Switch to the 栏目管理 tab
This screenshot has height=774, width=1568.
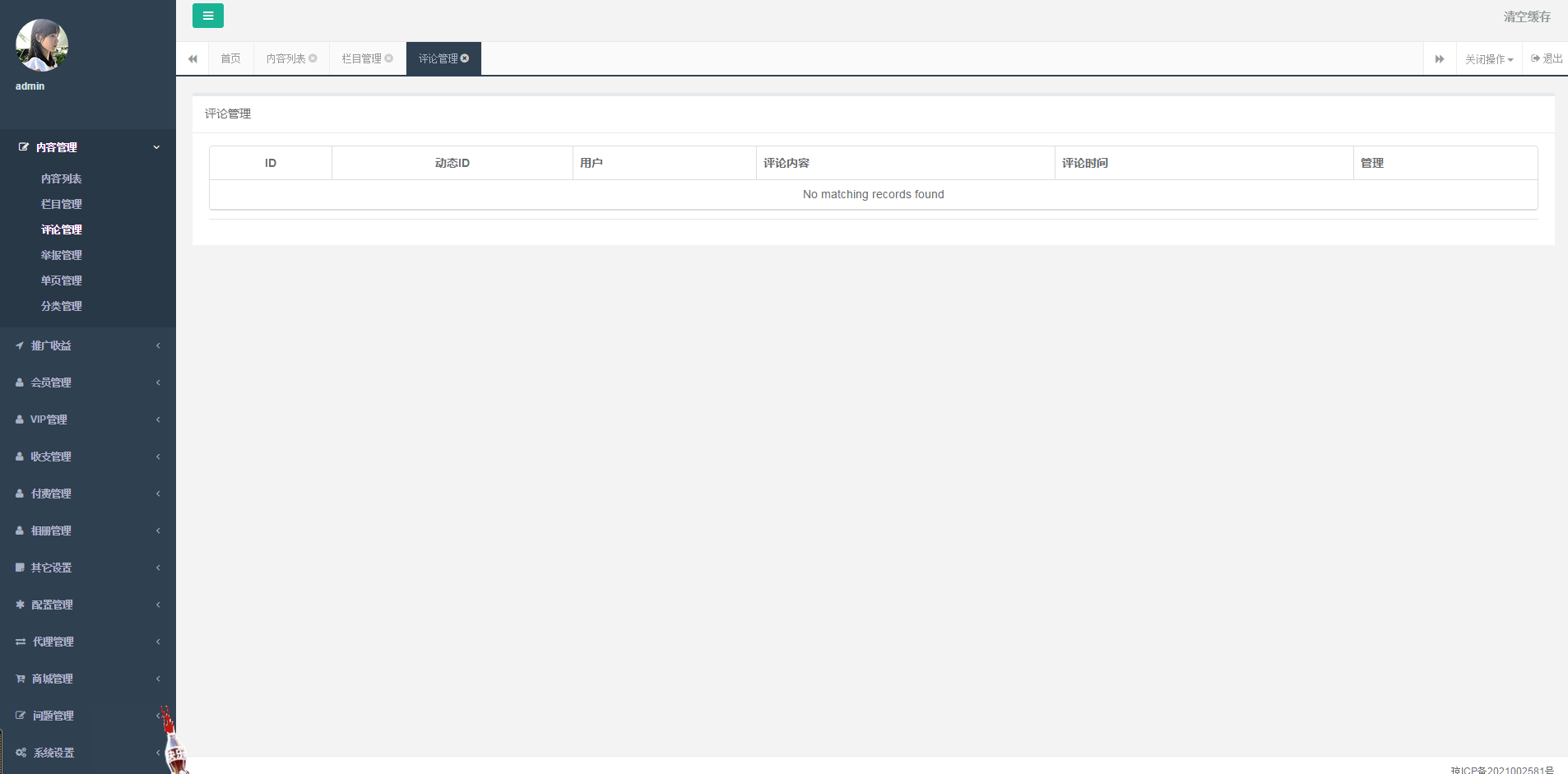click(361, 59)
